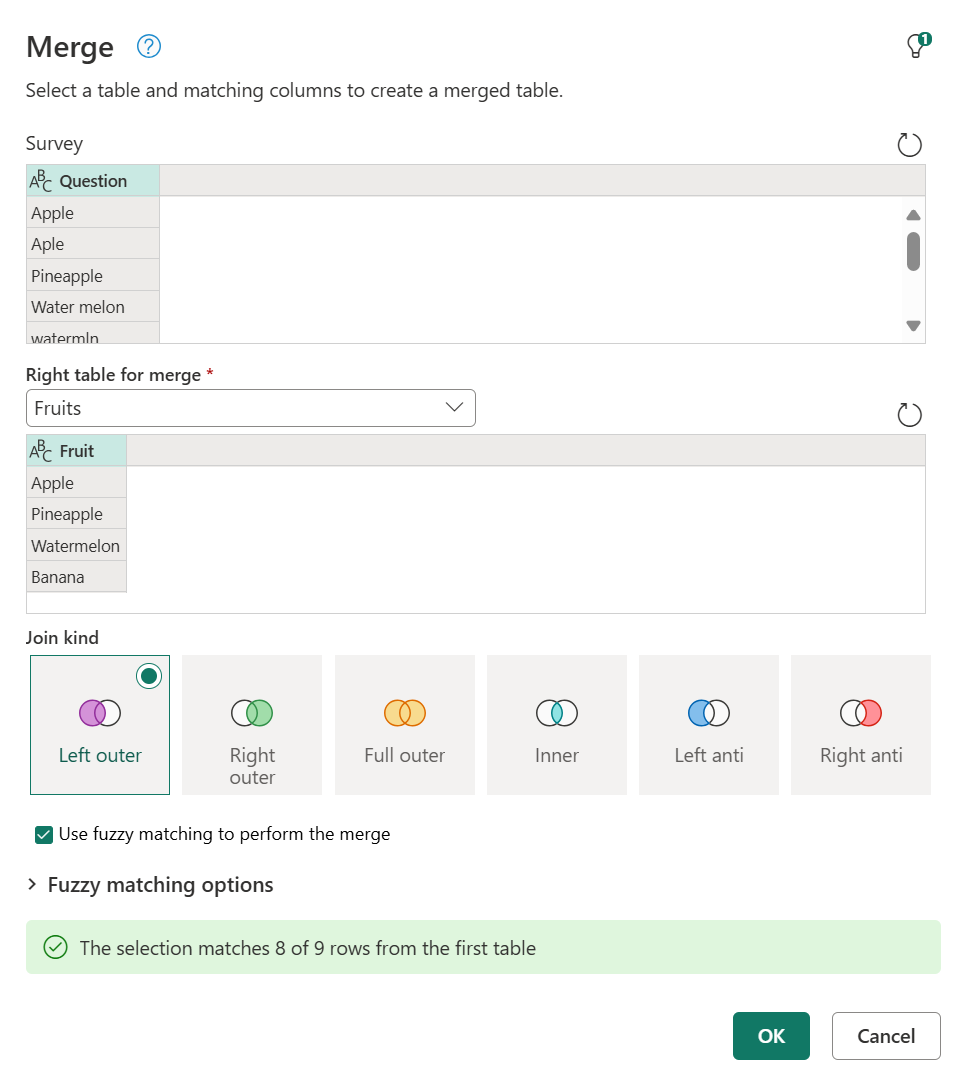Screen dimensions: 975x1090
Task: Select the Left outer radio button
Action: (149, 677)
